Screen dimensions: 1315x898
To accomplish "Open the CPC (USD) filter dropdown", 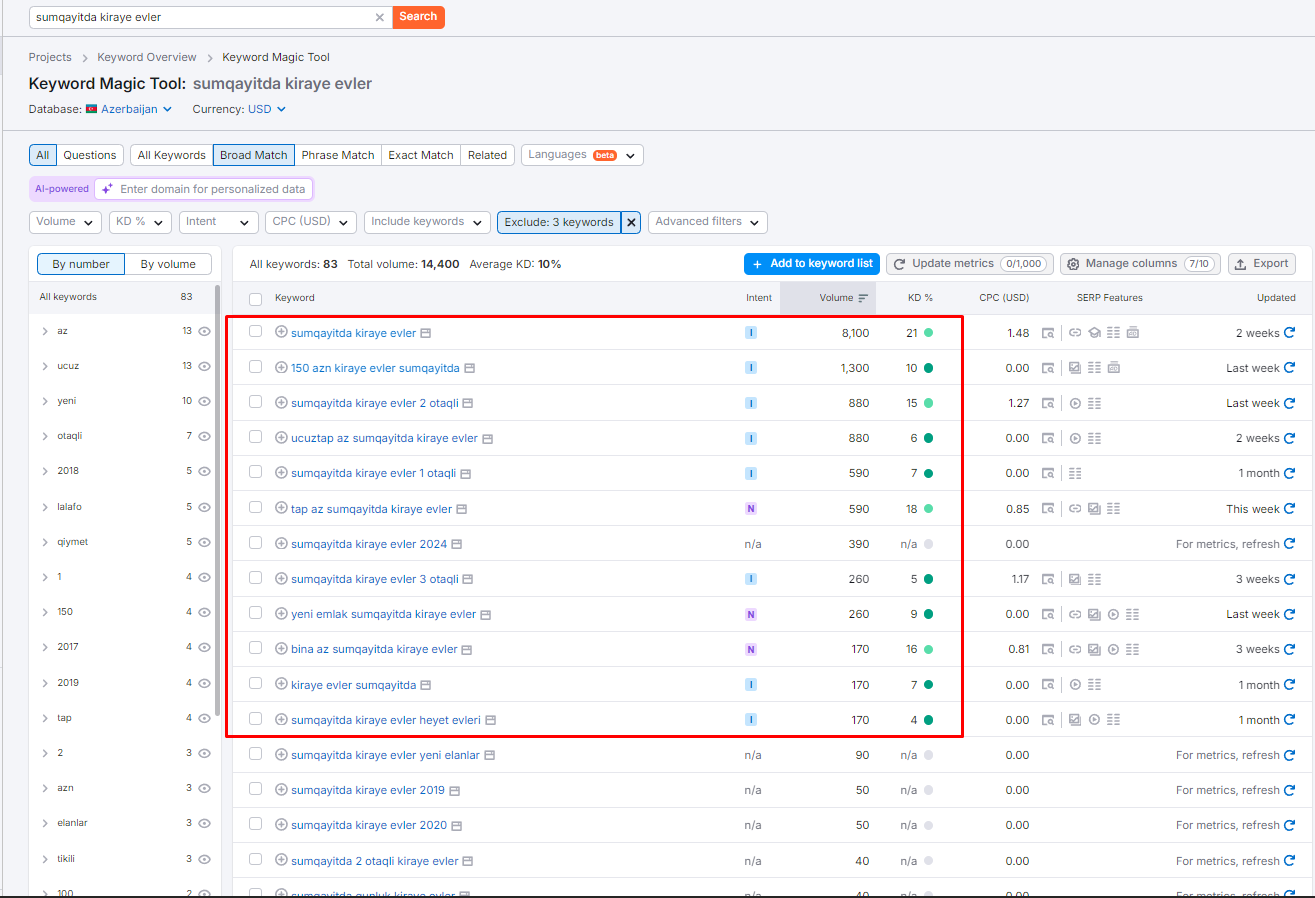I will tap(311, 222).
